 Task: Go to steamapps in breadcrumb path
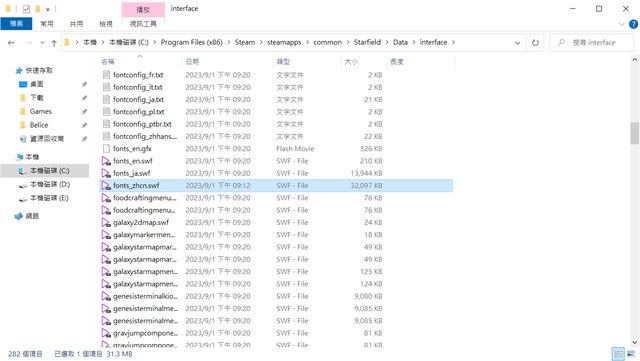pyautogui.click(x=284, y=42)
